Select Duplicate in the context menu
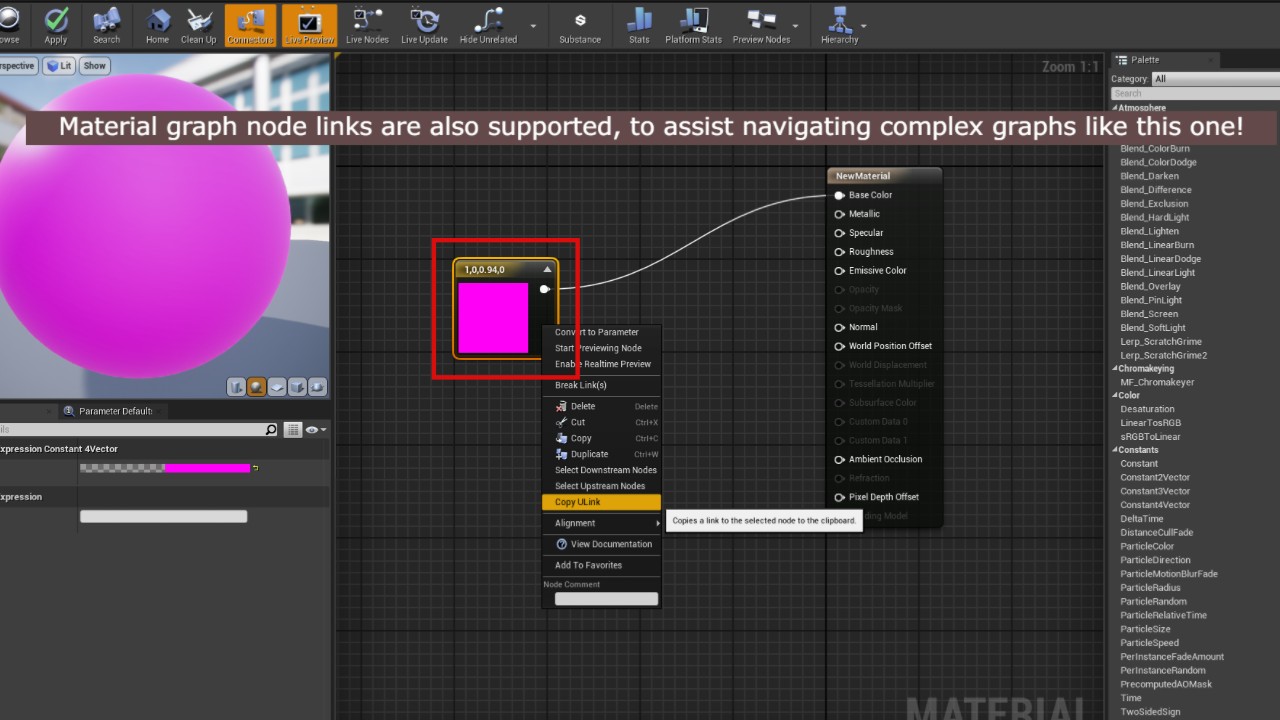The image size is (1280, 720). (589, 454)
